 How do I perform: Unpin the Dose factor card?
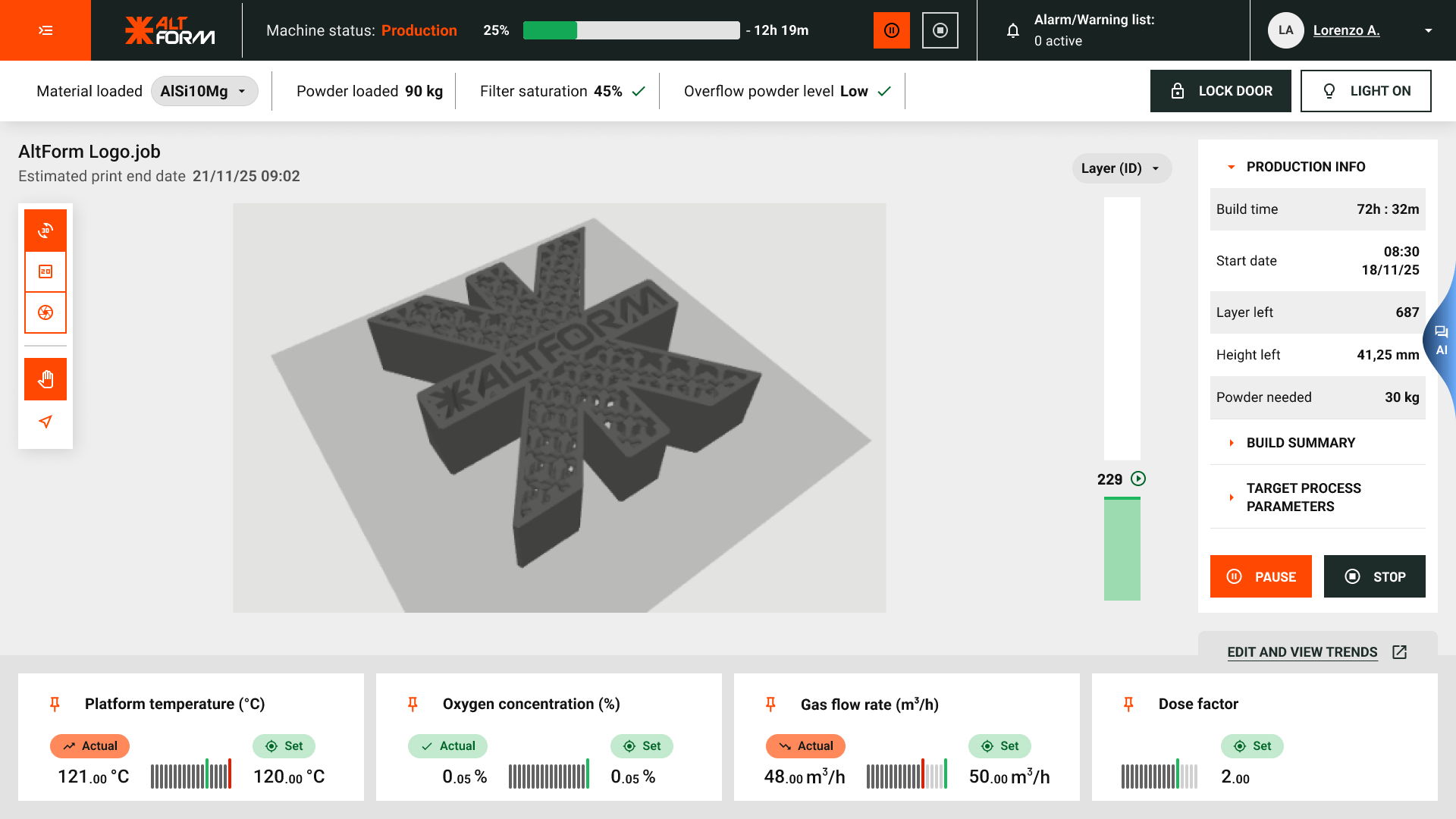[1128, 704]
